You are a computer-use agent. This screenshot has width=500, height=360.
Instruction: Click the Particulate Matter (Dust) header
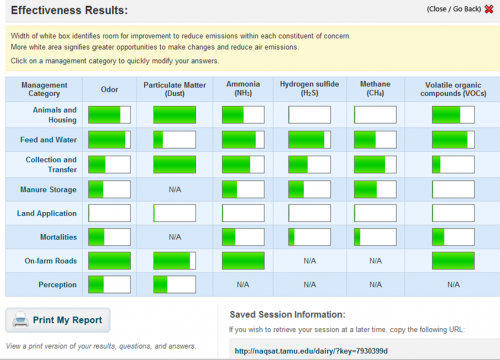click(x=175, y=89)
